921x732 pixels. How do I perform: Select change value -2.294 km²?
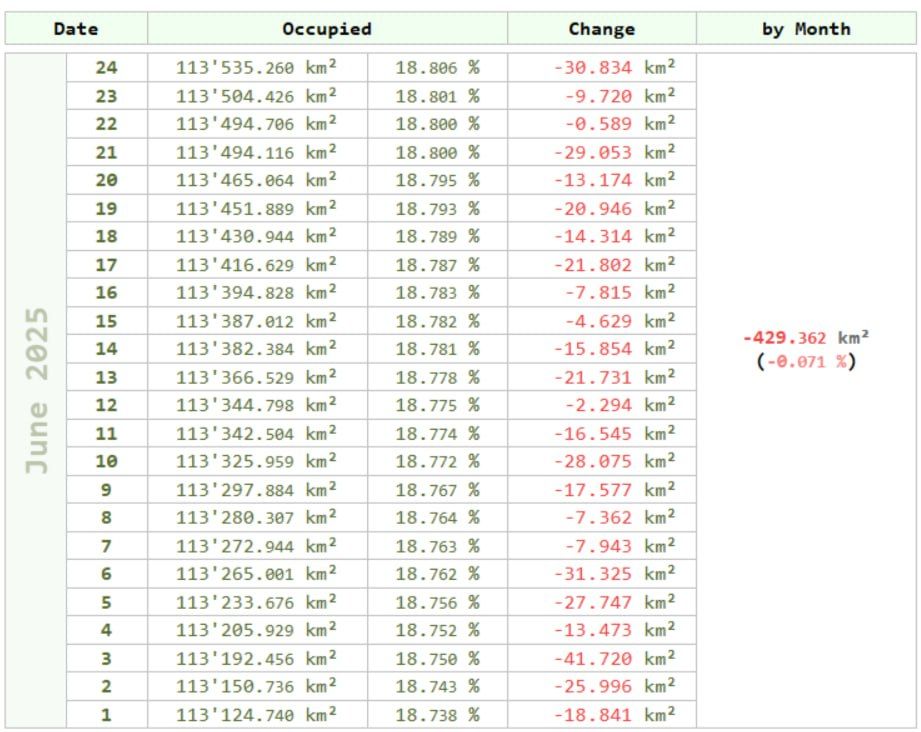tap(620, 405)
